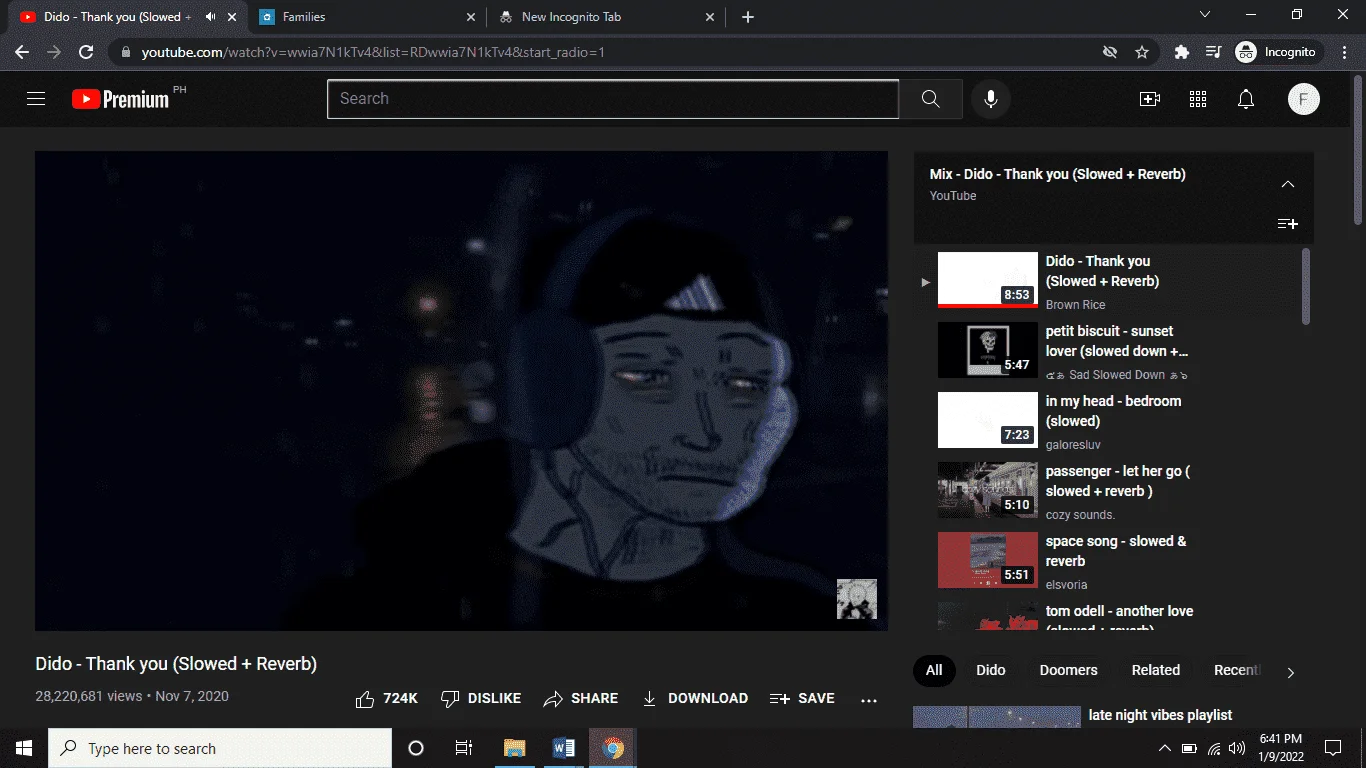This screenshot has height=768, width=1366.
Task: Open the Windows Start menu
Action: click(x=24, y=748)
